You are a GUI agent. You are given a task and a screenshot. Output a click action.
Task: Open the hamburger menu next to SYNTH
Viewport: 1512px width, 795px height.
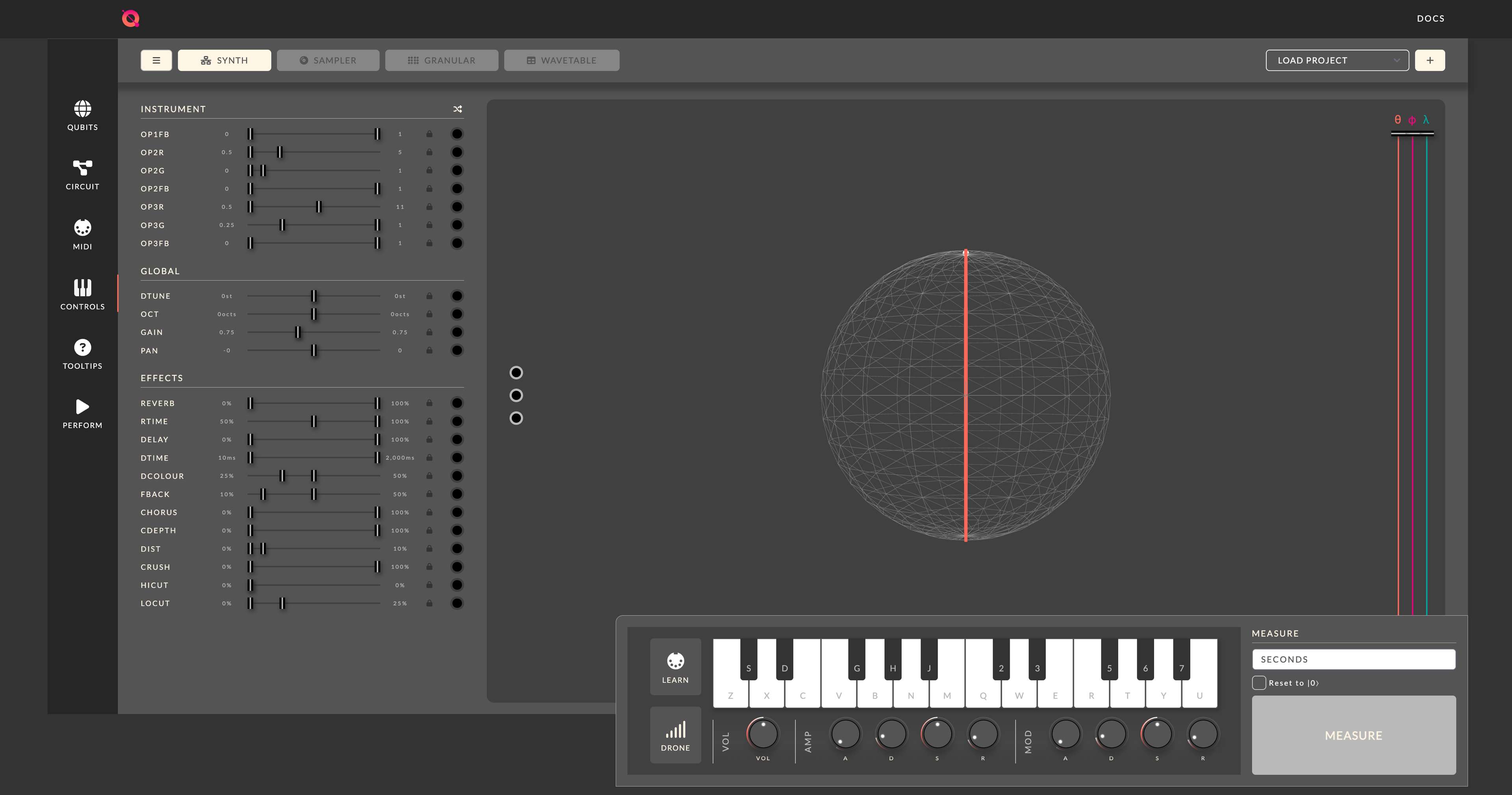(x=156, y=60)
